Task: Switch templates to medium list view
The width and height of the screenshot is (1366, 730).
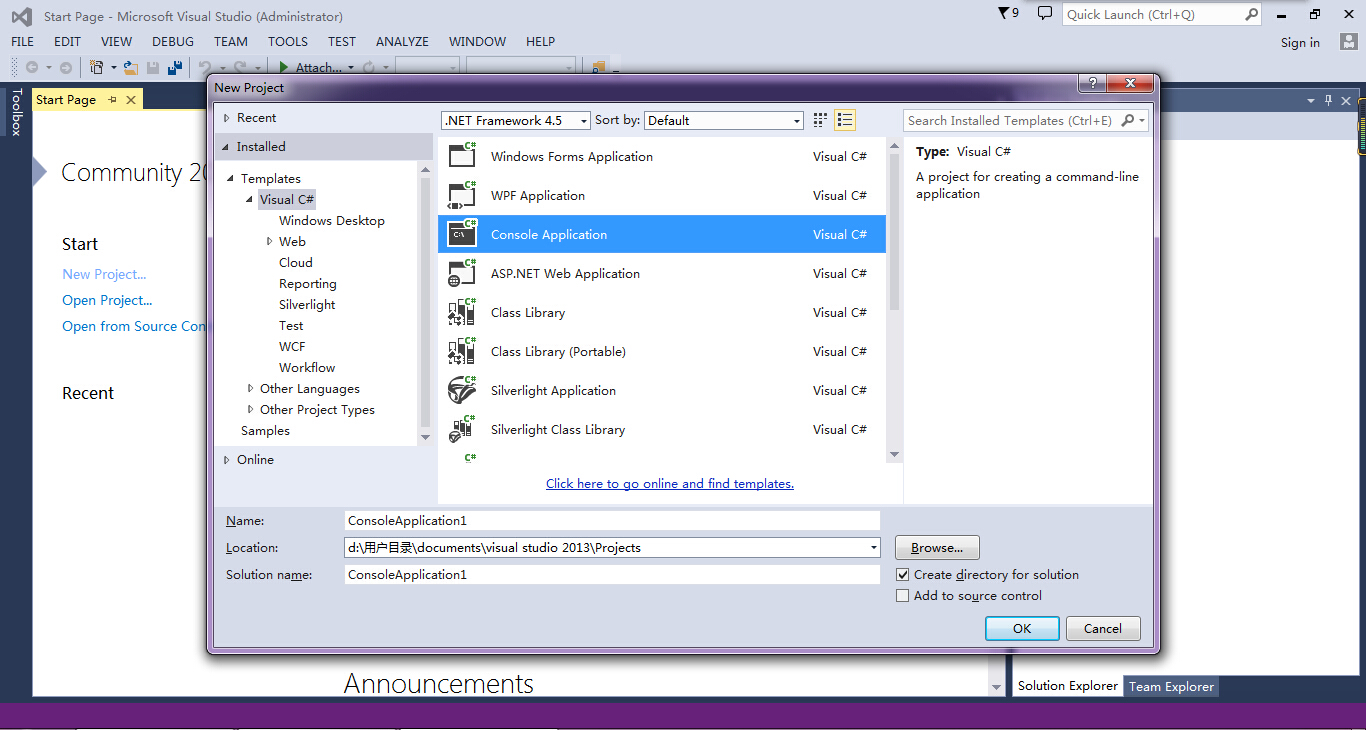Action: tap(845, 120)
